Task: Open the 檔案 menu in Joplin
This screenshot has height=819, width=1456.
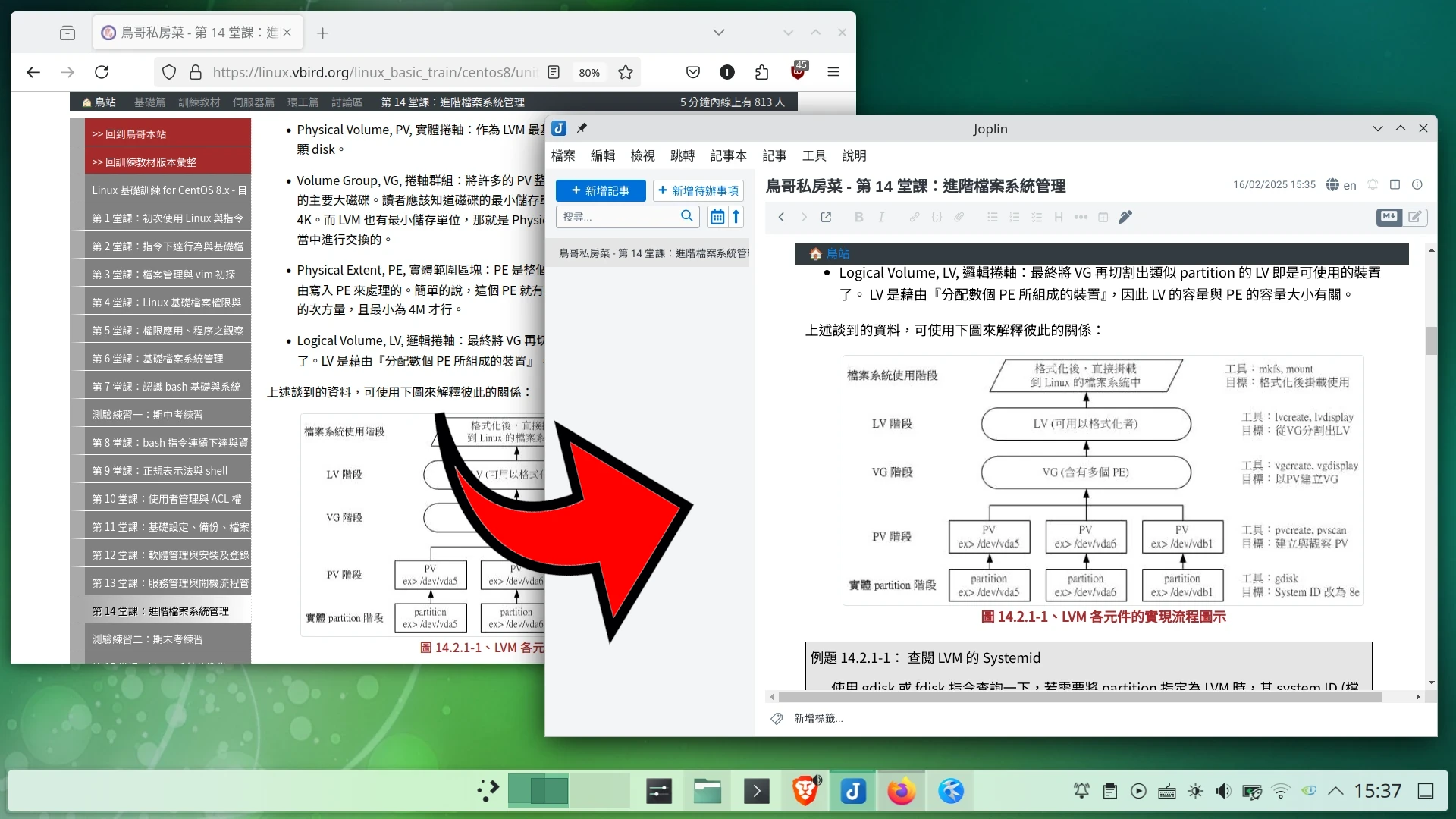Action: click(x=563, y=155)
